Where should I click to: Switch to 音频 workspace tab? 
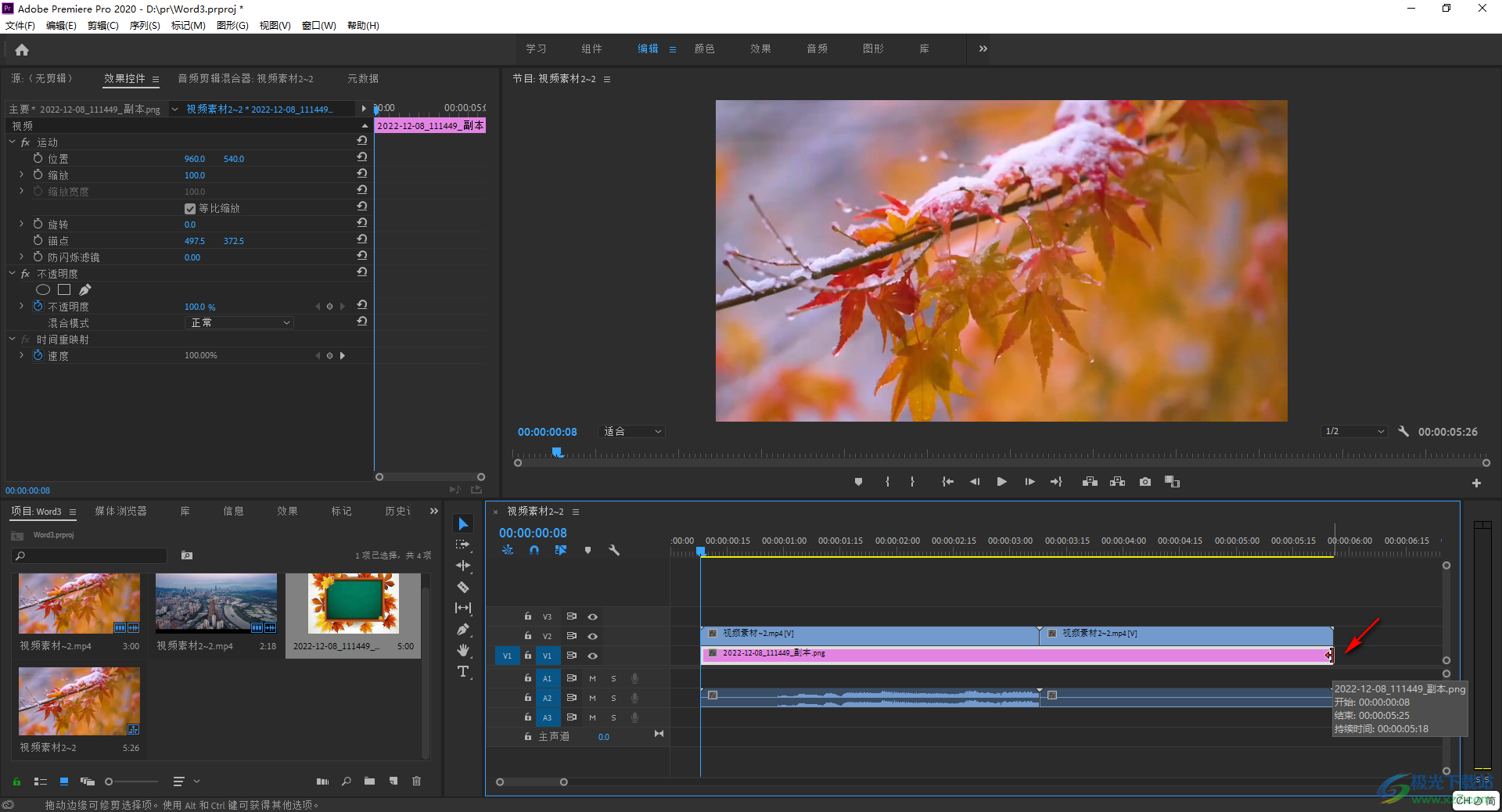tap(817, 49)
